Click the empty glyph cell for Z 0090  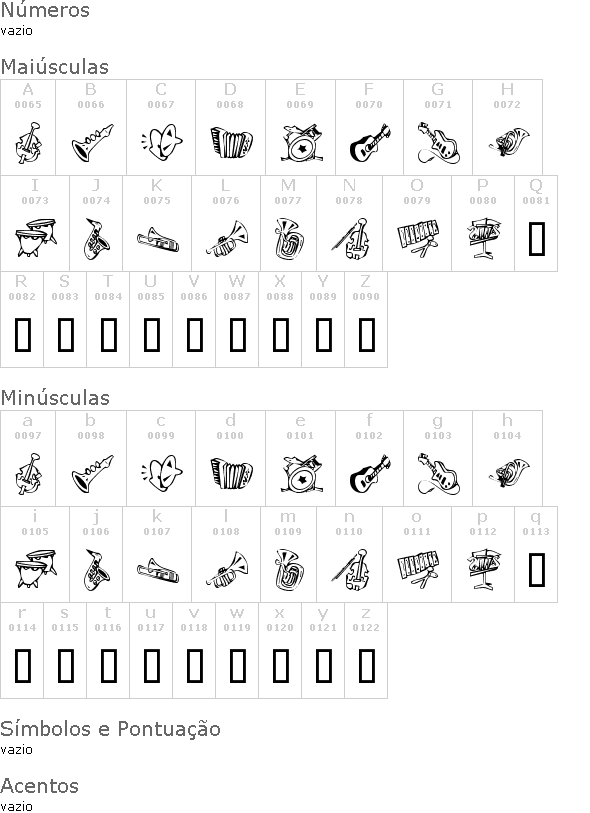click(367, 335)
